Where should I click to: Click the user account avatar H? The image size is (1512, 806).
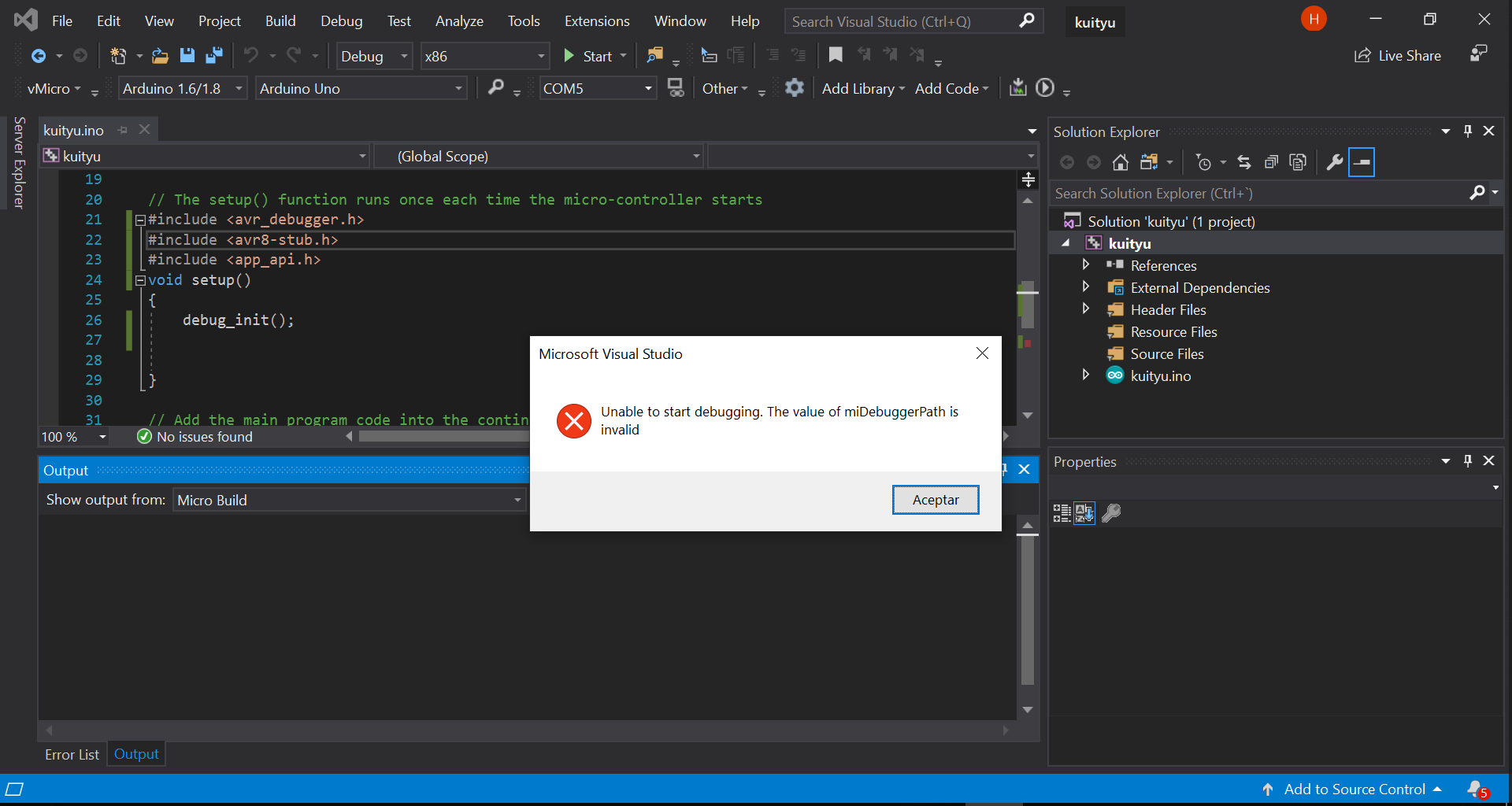pyautogui.click(x=1314, y=19)
